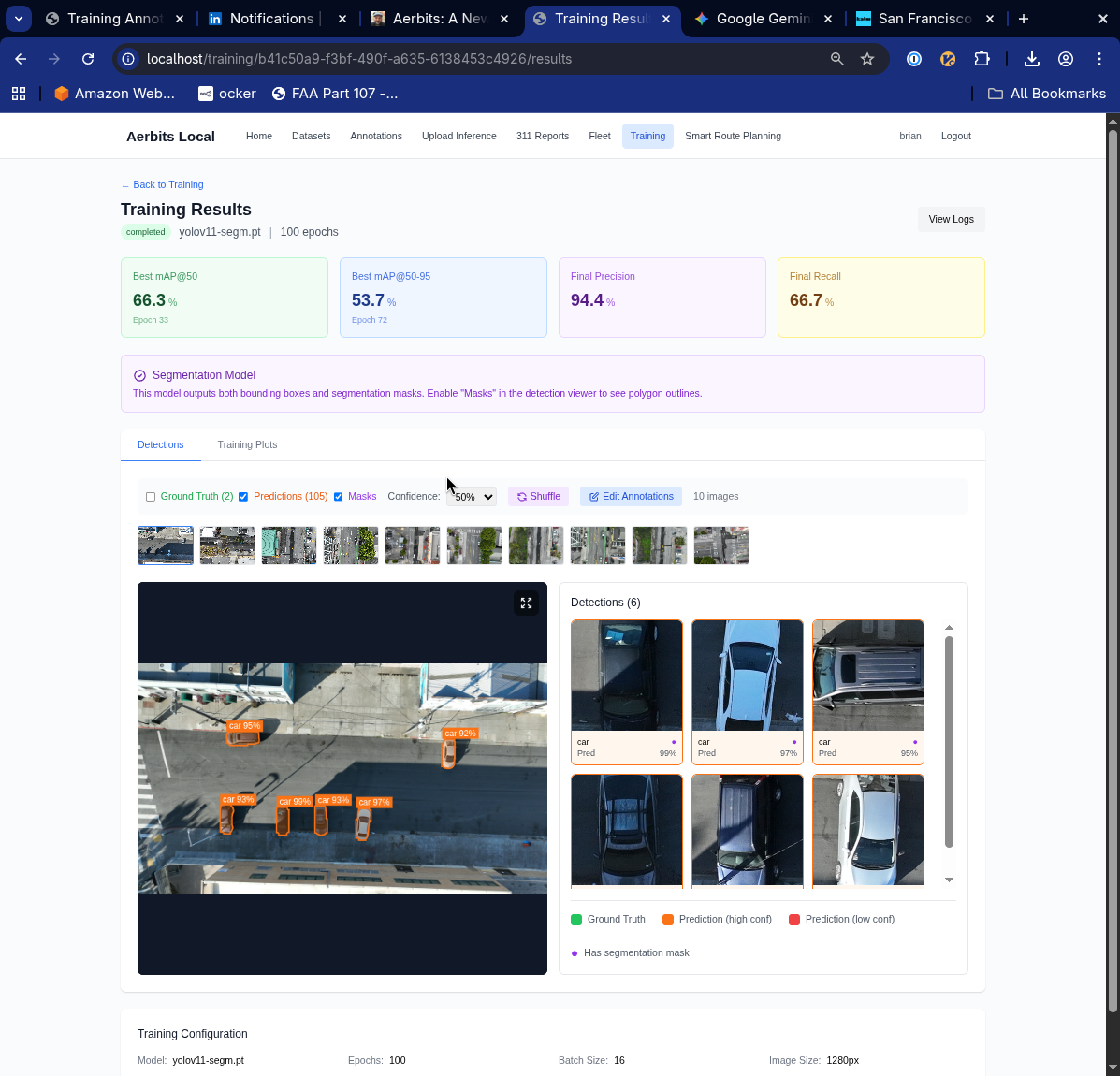The height and width of the screenshot is (1076, 1120).
Task: Click the fullscreen expand icon on image viewer
Action: 526,603
